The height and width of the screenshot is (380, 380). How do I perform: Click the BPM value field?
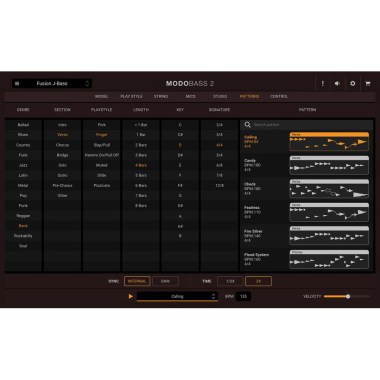click(x=243, y=296)
